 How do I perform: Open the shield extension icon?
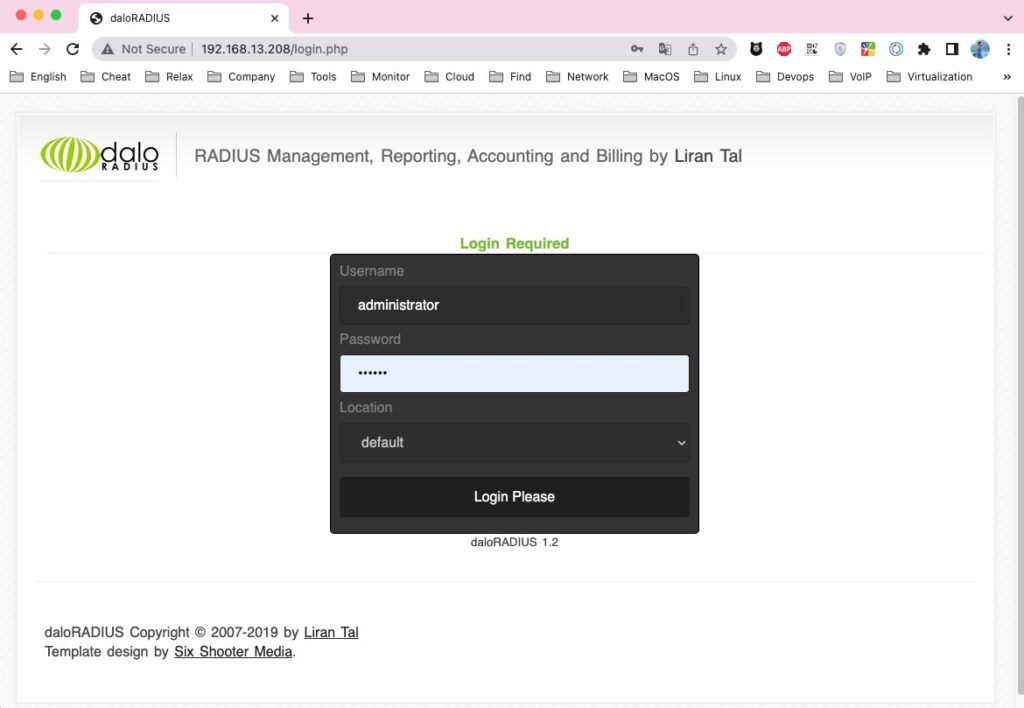click(x=840, y=49)
